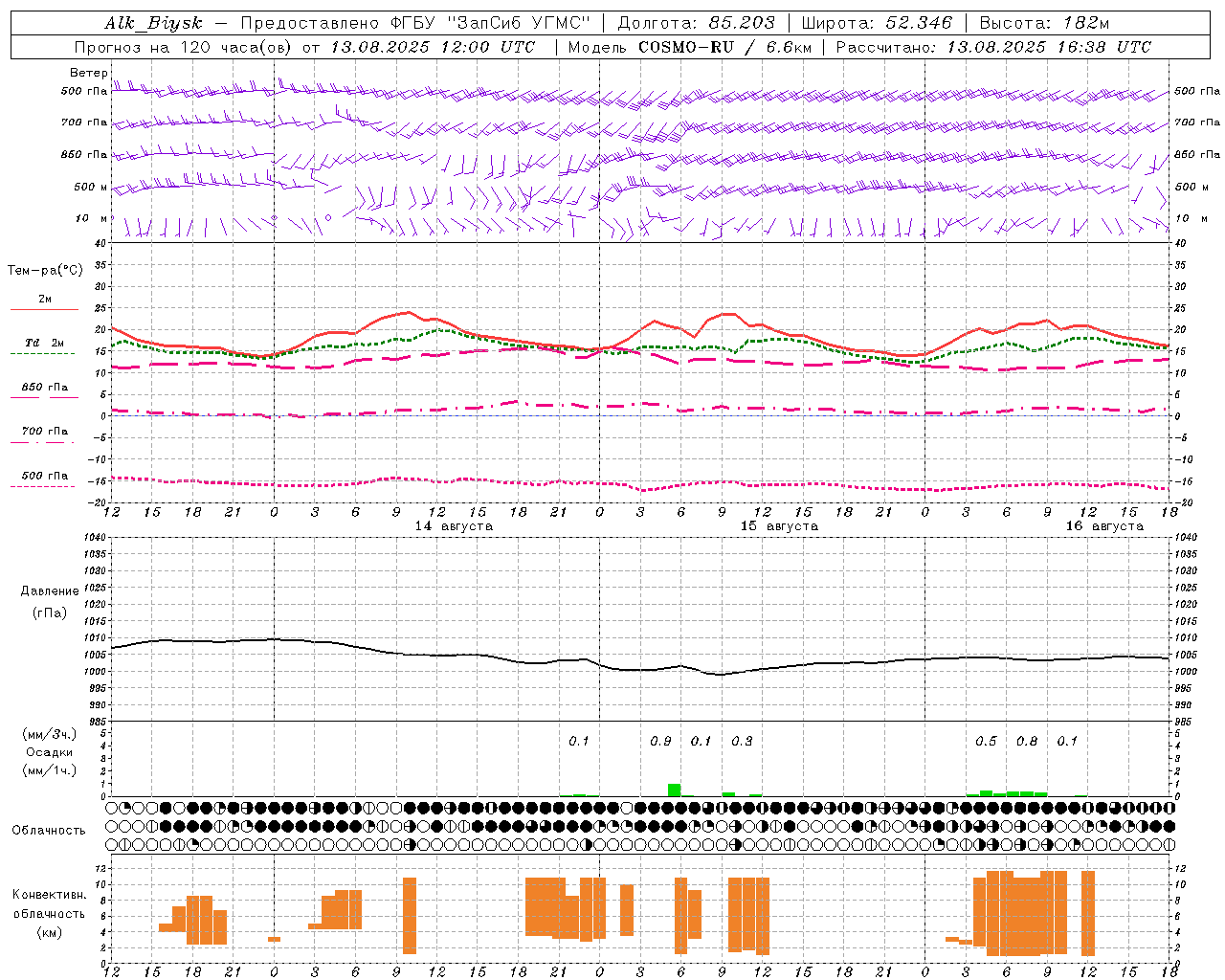The width and height of the screenshot is (1225, 980).
Task: Select the elevation text Высота: 182м
Action: pyautogui.click(x=1044, y=23)
